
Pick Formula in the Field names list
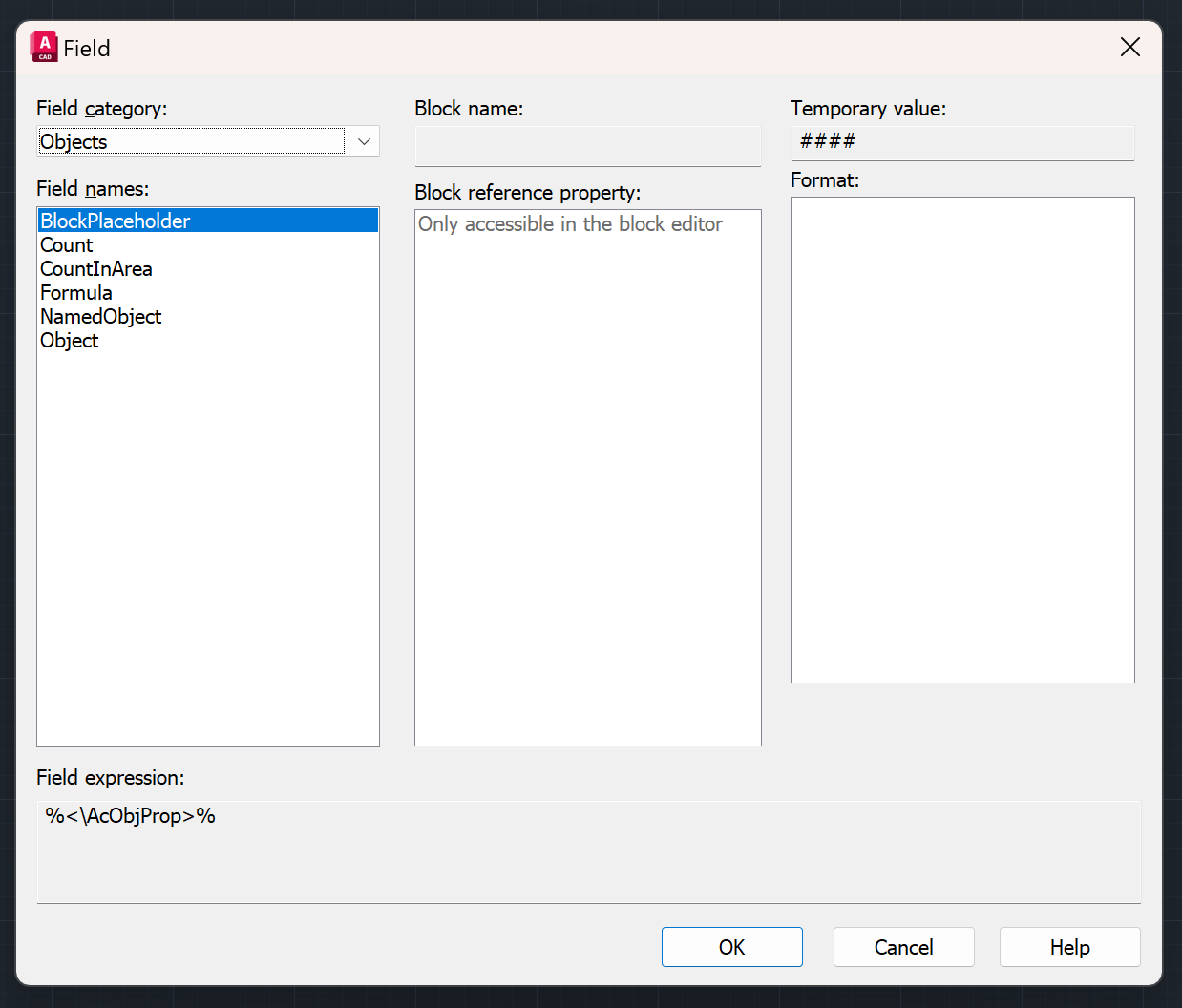point(76,293)
